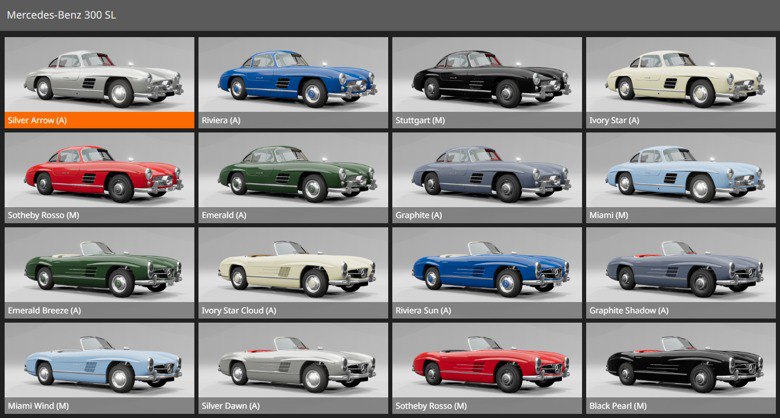The height and width of the screenshot is (418, 780).
Task: Choose the Ivory Star Cloud (A) roadster
Action: [294, 265]
